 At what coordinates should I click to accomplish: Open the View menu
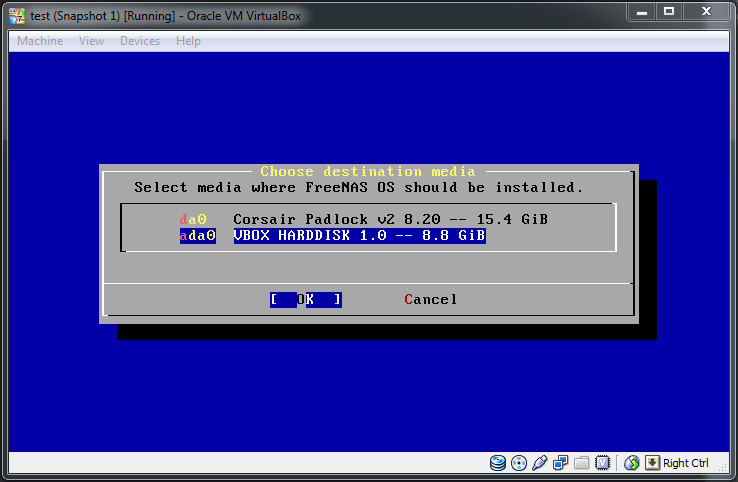coord(91,41)
